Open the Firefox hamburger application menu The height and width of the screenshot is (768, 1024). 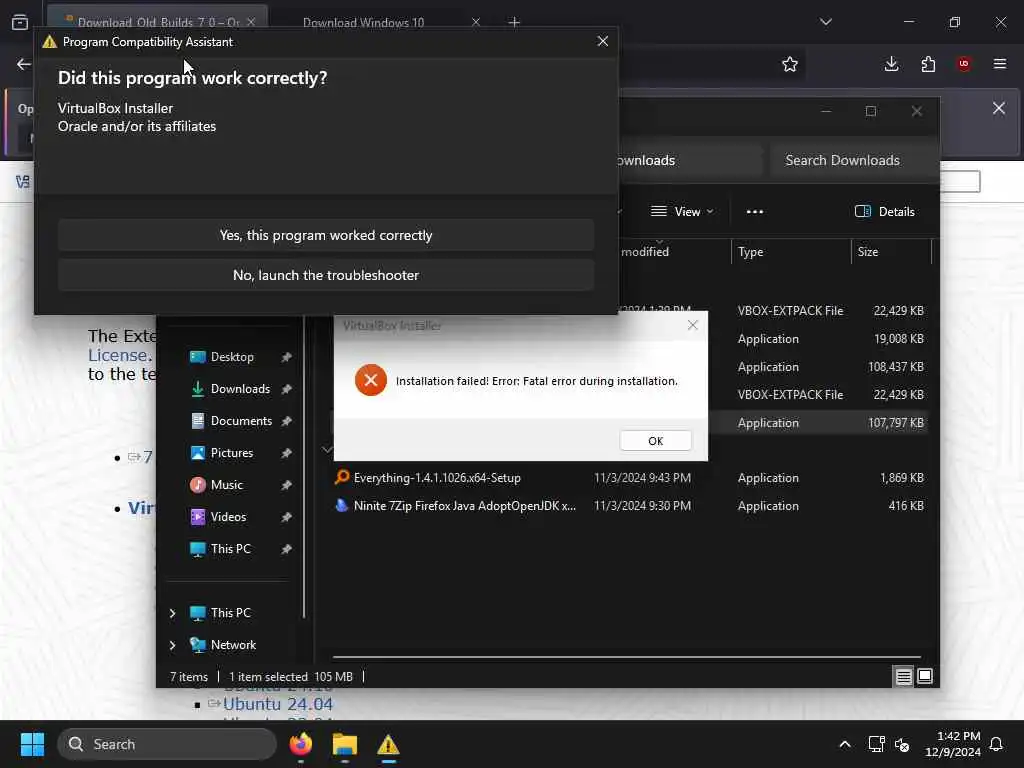point(1000,64)
